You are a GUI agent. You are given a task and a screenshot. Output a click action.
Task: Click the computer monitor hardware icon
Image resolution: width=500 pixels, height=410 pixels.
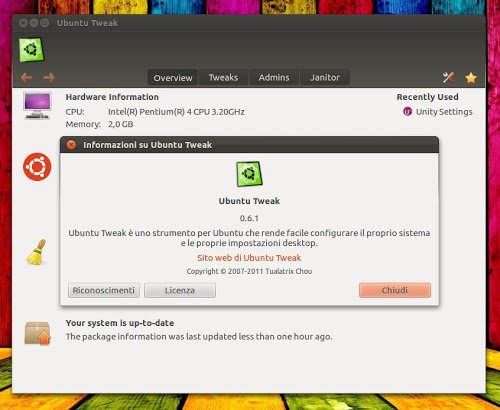point(37,106)
